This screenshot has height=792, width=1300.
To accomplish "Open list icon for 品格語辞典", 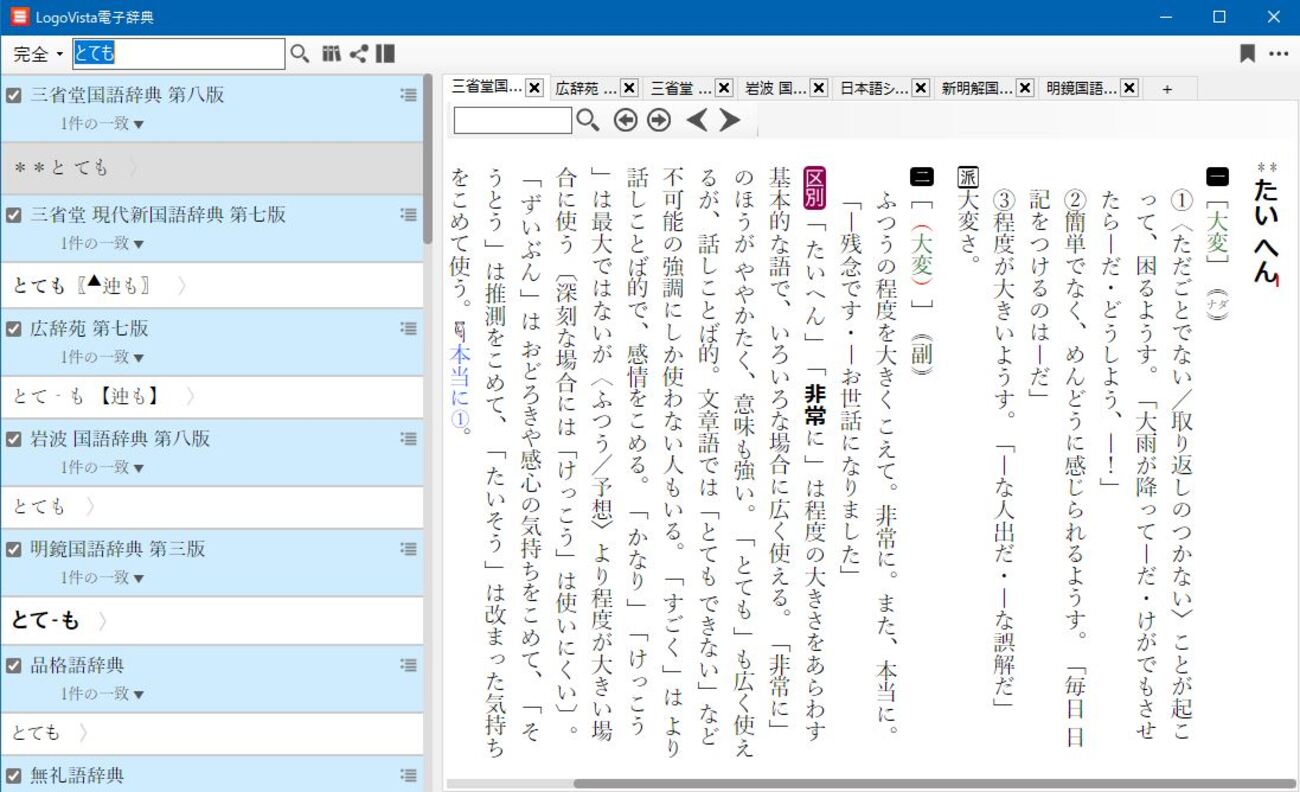I will [x=408, y=665].
